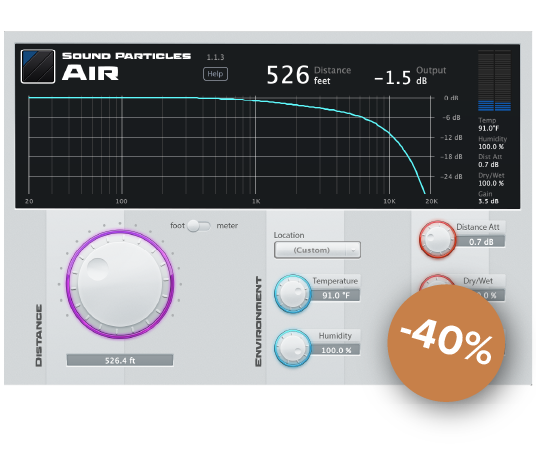Click the 'meter' unit label

pos(227,226)
